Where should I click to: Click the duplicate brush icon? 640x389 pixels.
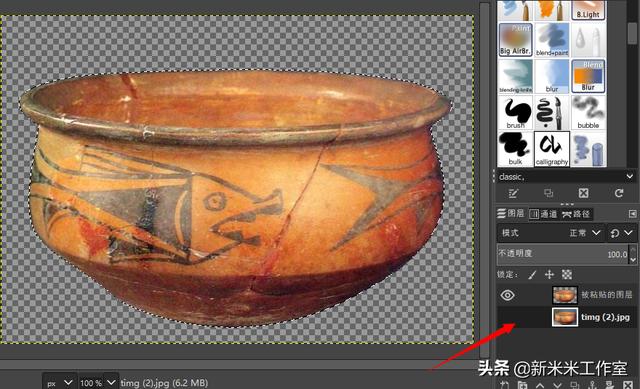pos(549,193)
